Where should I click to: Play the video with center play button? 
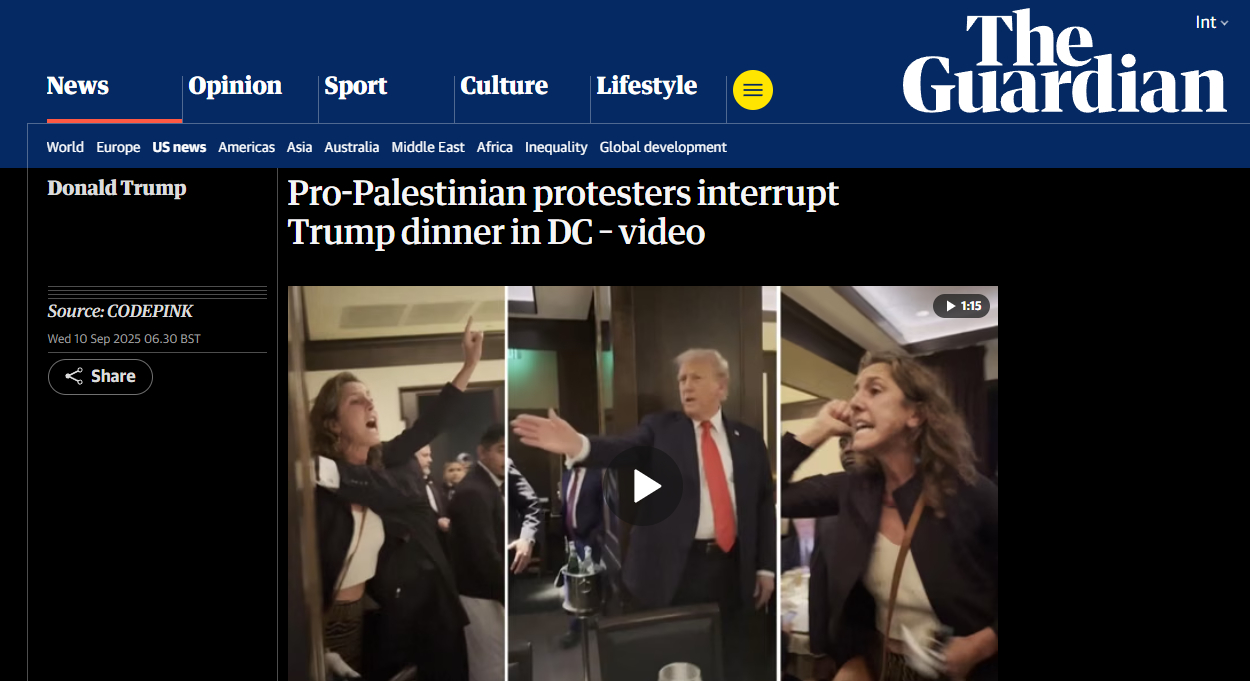tap(647, 486)
